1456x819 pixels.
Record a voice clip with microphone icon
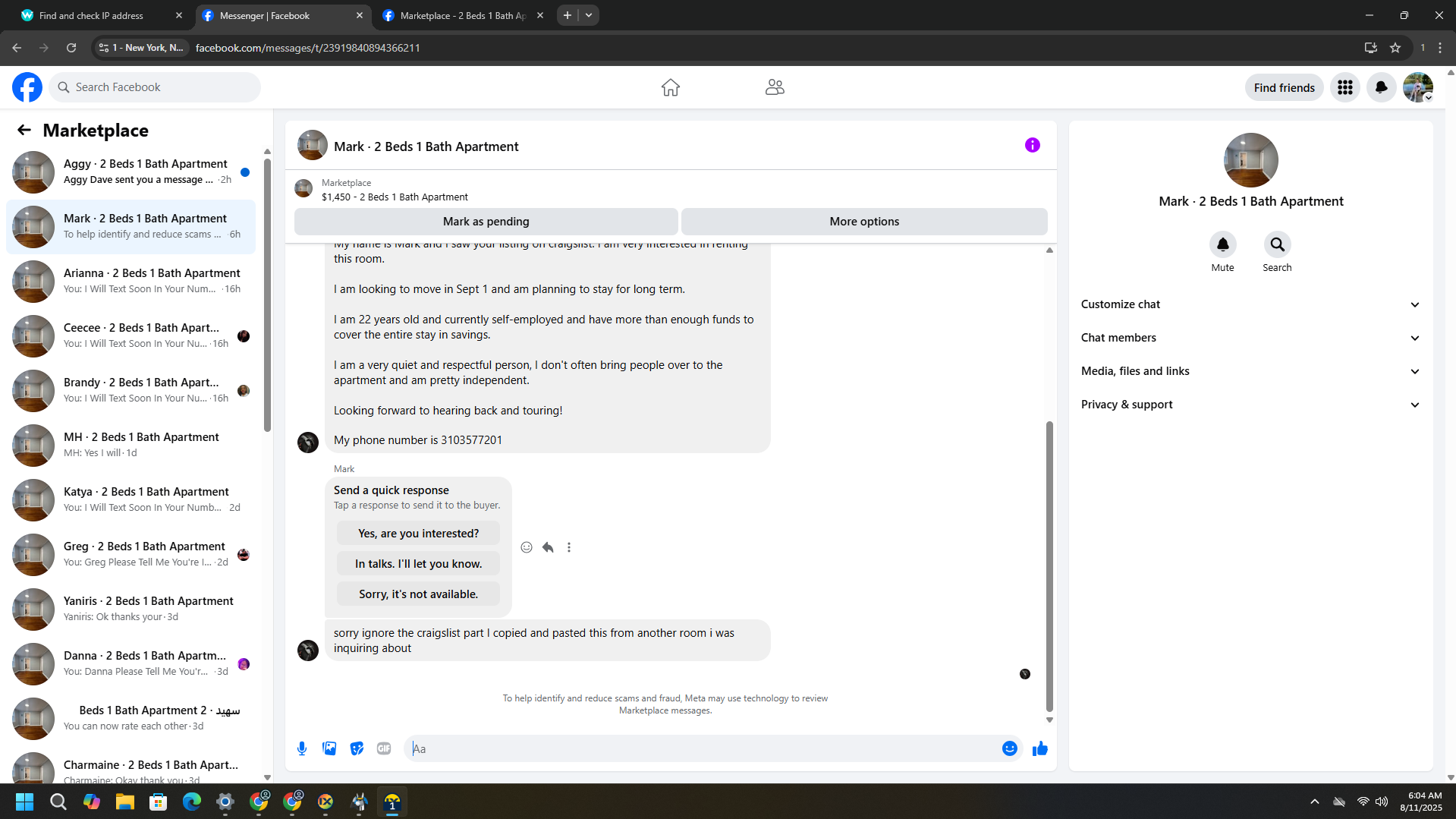pyautogui.click(x=302, y=748)
